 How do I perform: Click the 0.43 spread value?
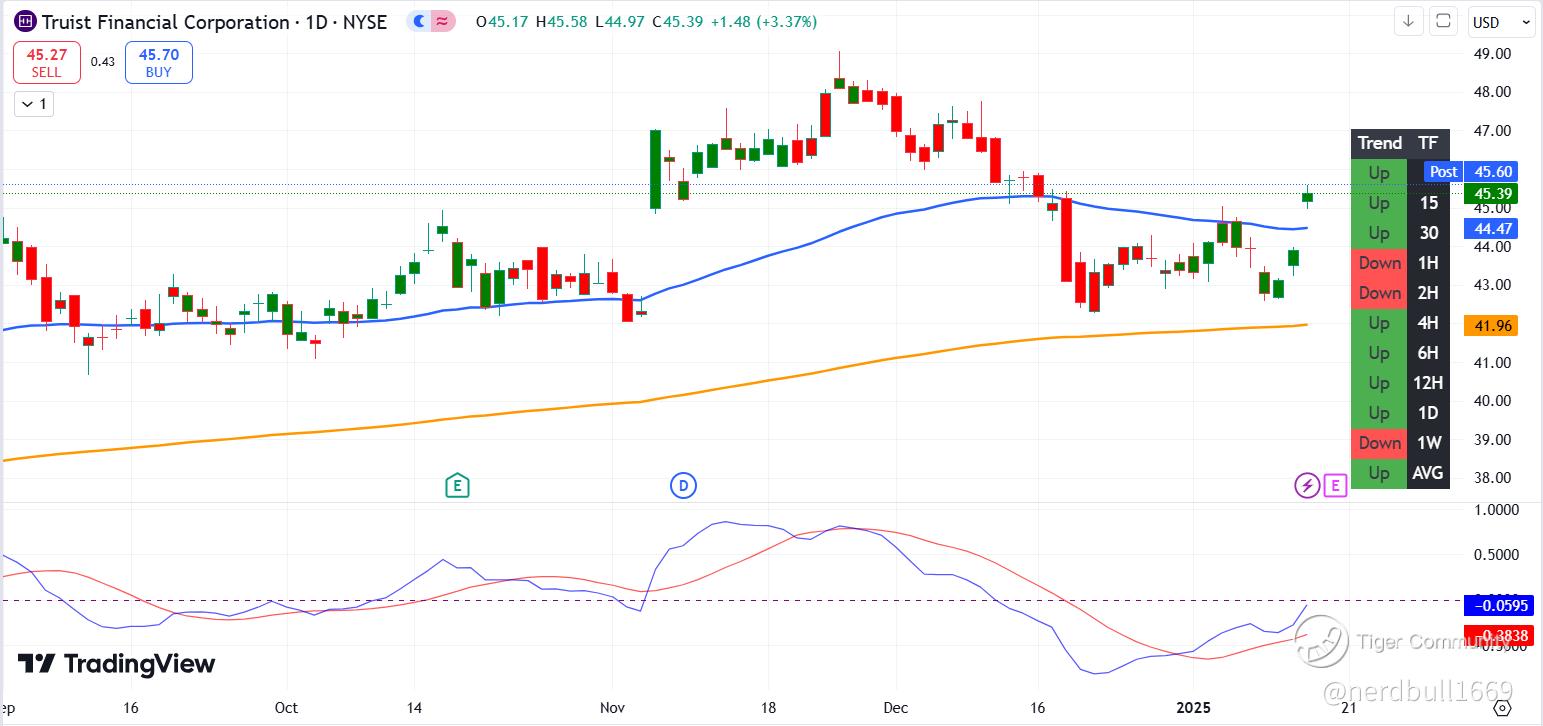tap(102, 62)
